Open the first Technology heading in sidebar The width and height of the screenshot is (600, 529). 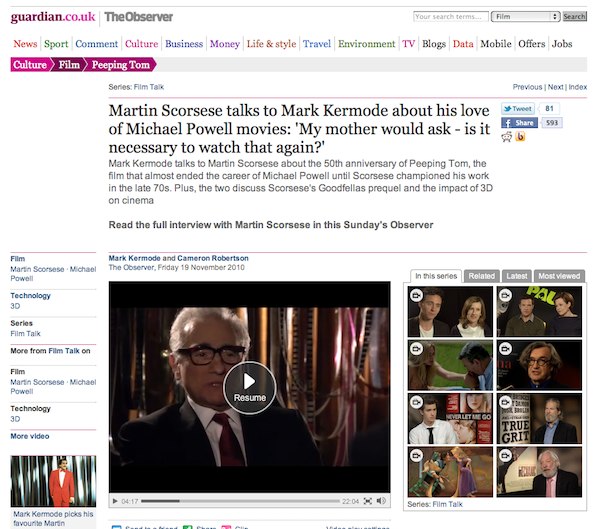click(30, 296)
